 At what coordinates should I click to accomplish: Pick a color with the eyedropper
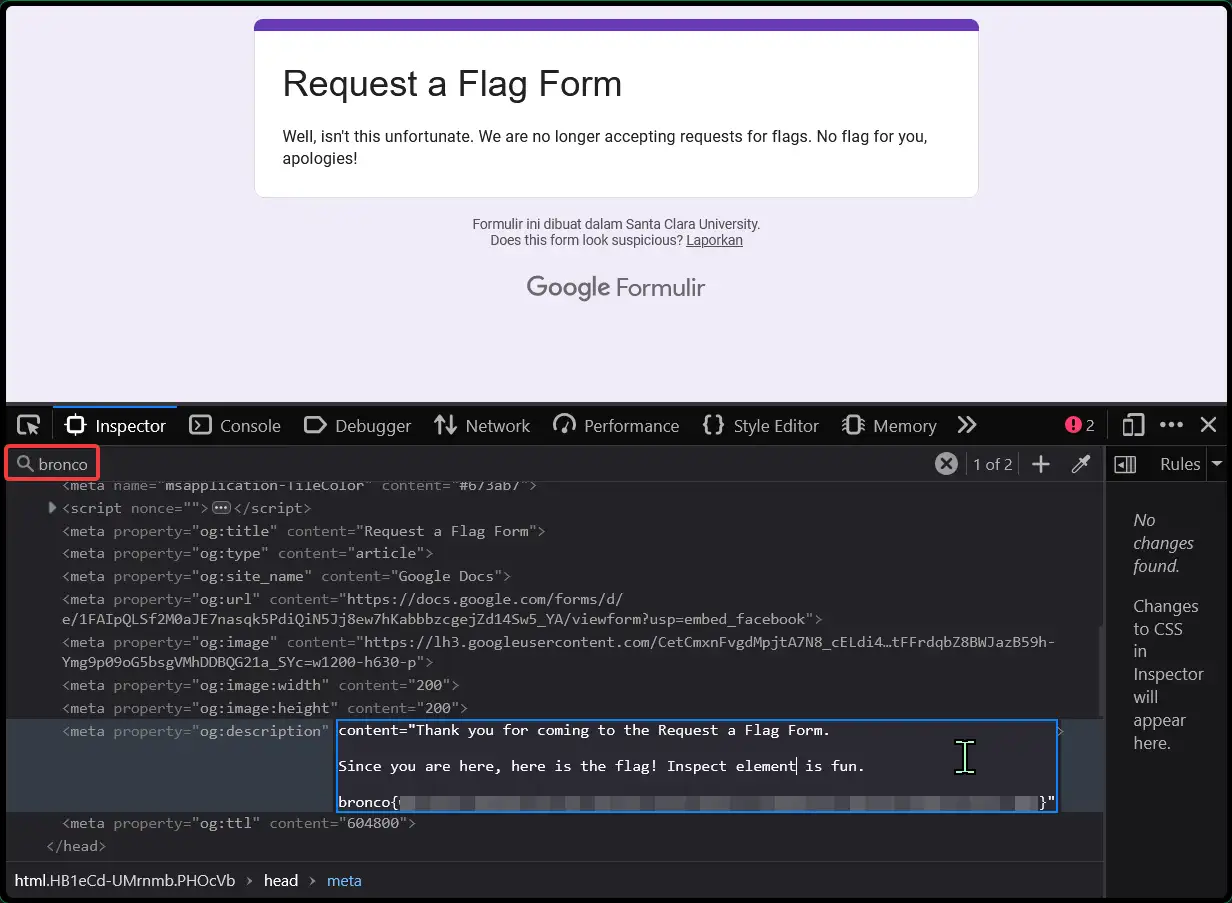pyautogui.click(x=1081, y=464)
